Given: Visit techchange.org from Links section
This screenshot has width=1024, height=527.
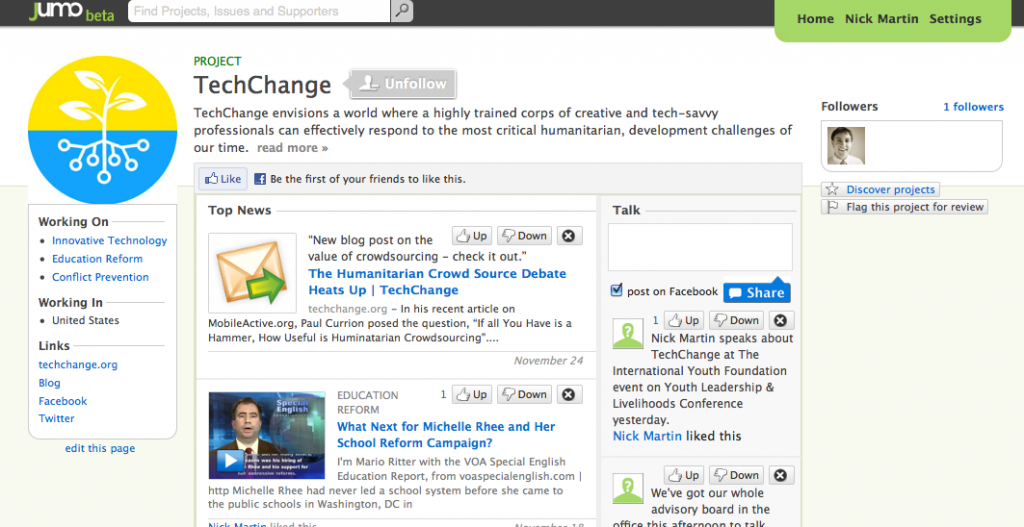Looking at the screenshot, I should click(78, 364).
